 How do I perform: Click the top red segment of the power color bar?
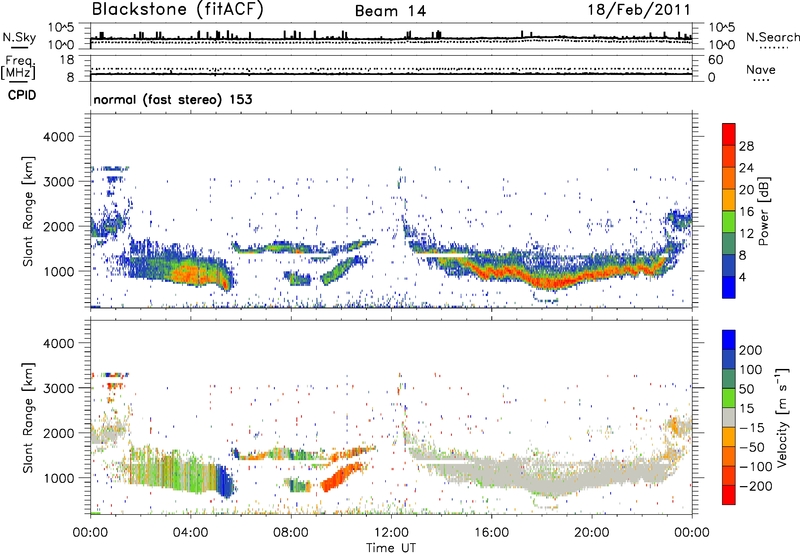pos(729,134)
